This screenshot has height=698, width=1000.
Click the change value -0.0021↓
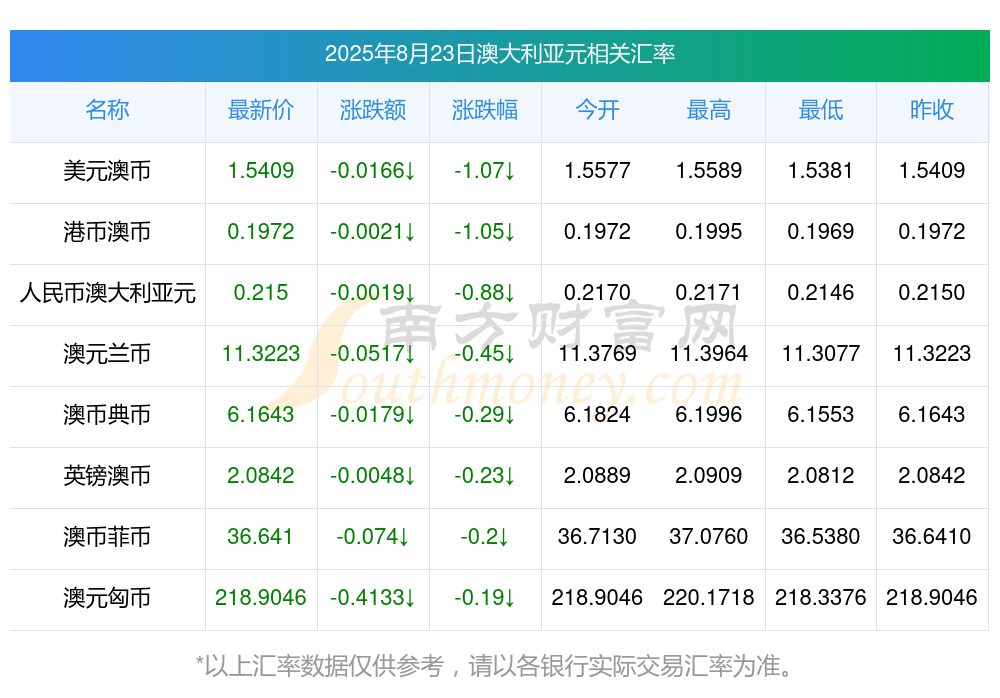click(x=373, y=232)
